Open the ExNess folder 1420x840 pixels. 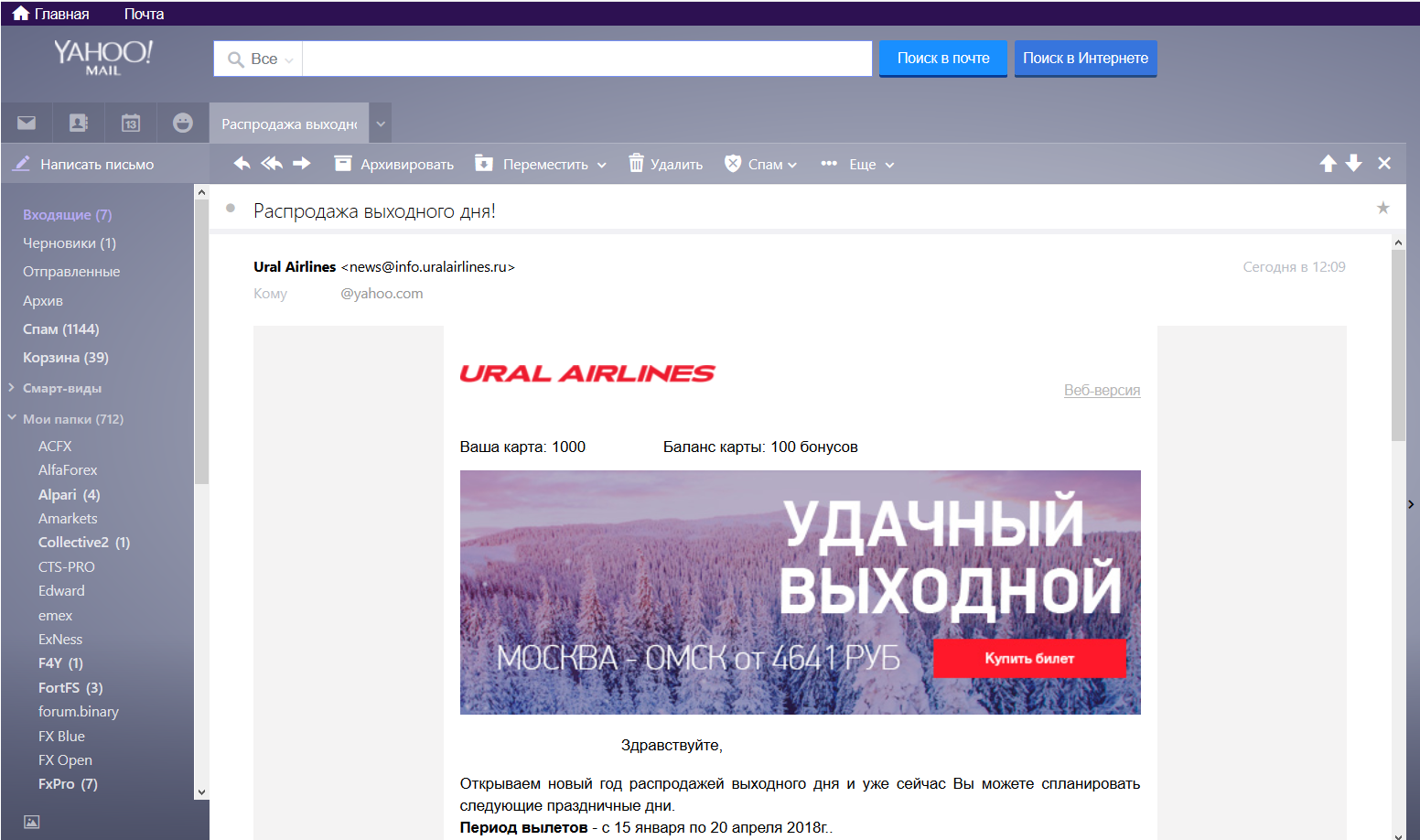[x=60, y=640]
